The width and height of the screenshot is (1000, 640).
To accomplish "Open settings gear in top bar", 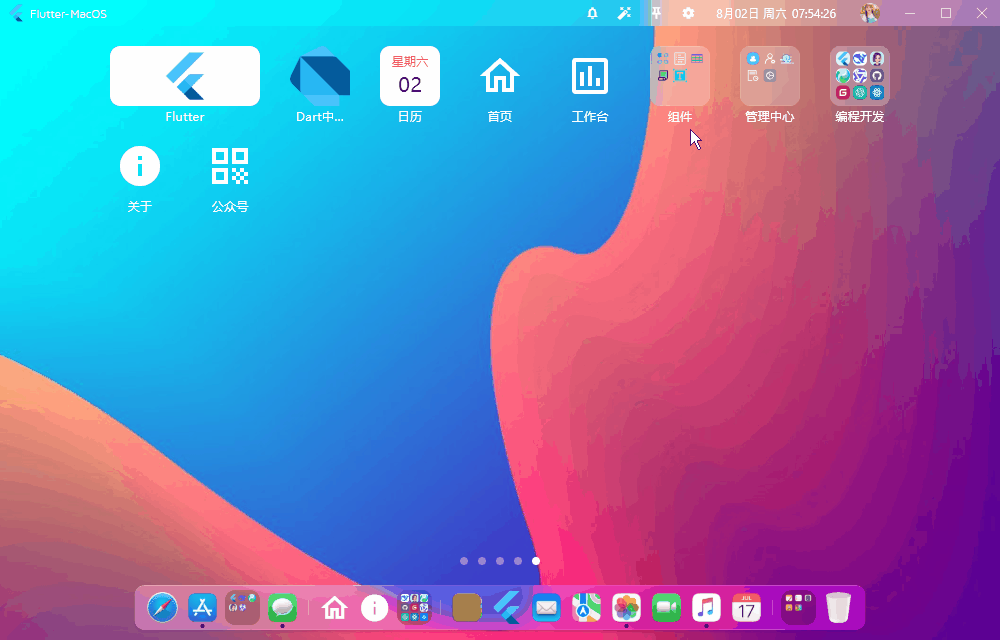I will 688,14.
